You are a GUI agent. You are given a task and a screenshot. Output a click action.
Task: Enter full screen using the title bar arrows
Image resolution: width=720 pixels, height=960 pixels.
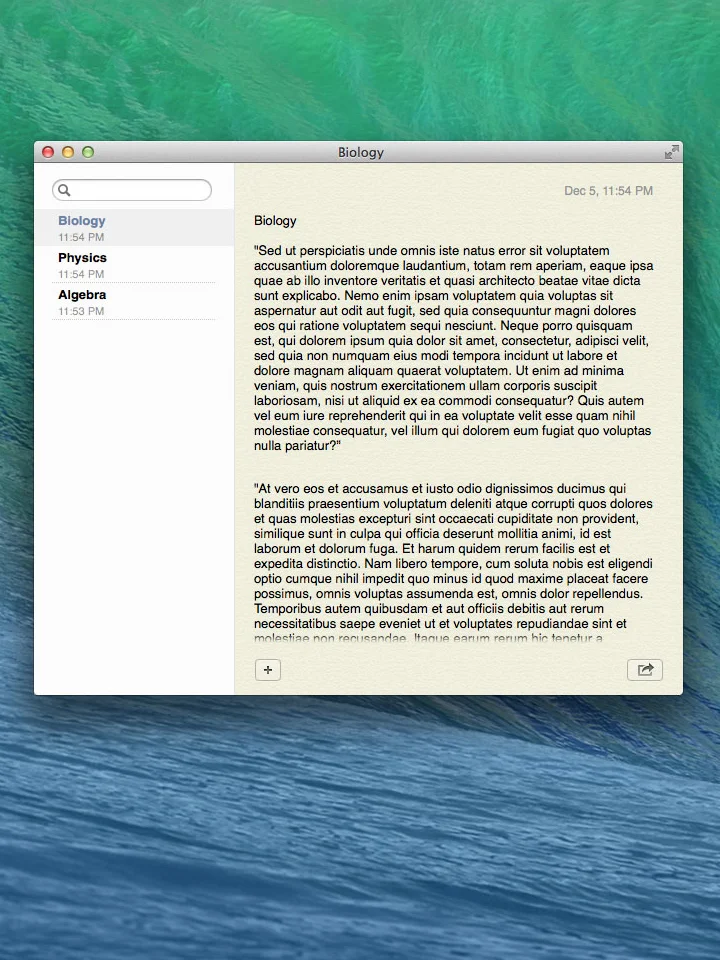coord(672,152)
